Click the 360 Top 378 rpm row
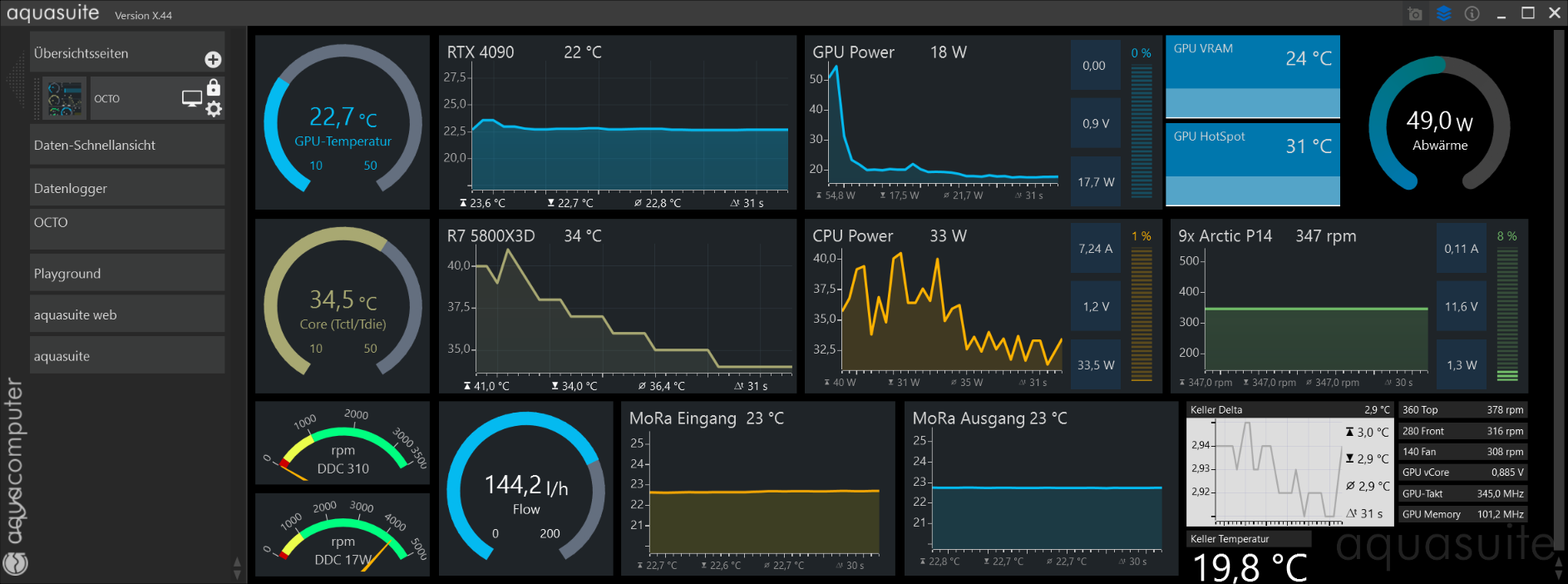This screenshot has width=1568, height=584. (1463, 410)
